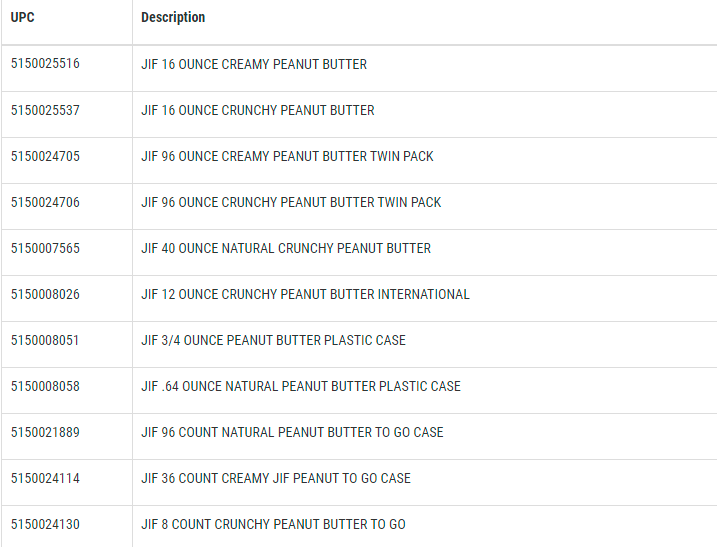Screen dimensions: 717x547
Task: Select UPC 5150007565 cell
Action: (x=45, y=248)
